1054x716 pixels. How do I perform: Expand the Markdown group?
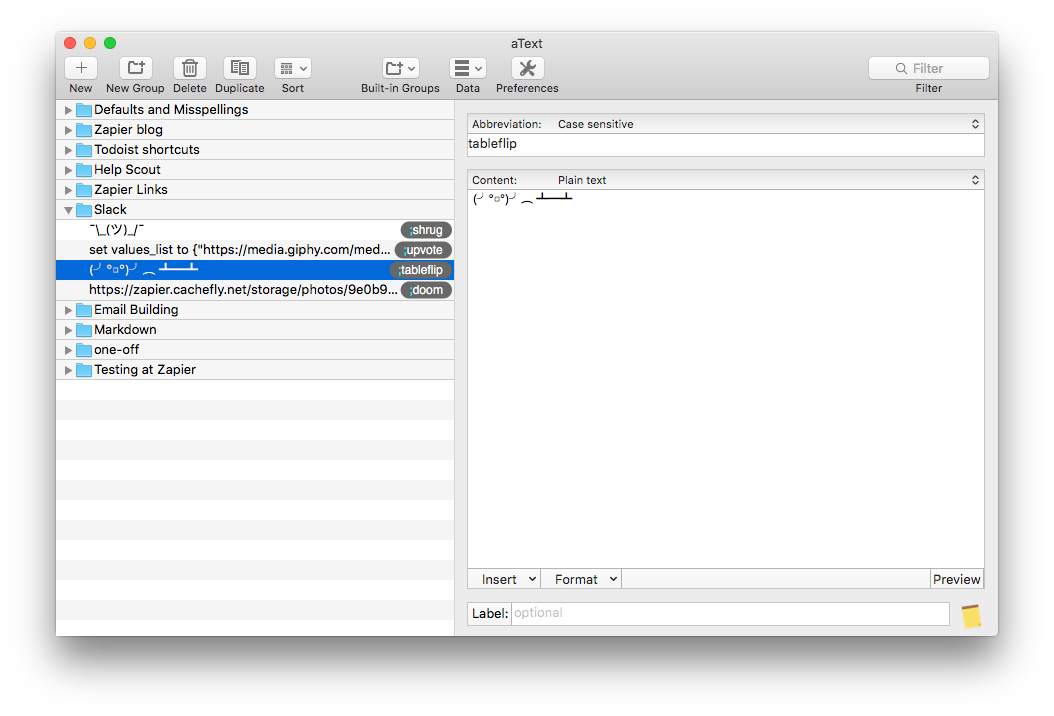tap(68, 330)
